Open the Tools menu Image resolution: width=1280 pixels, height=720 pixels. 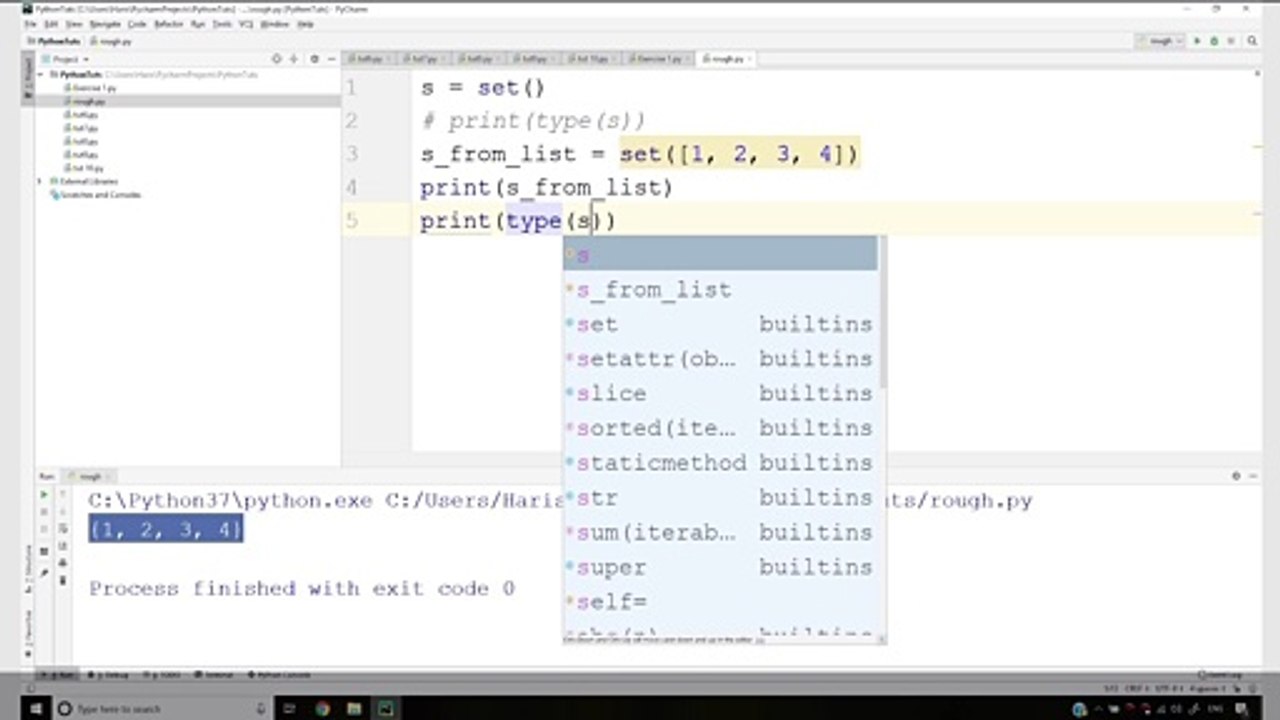(221, 23)
